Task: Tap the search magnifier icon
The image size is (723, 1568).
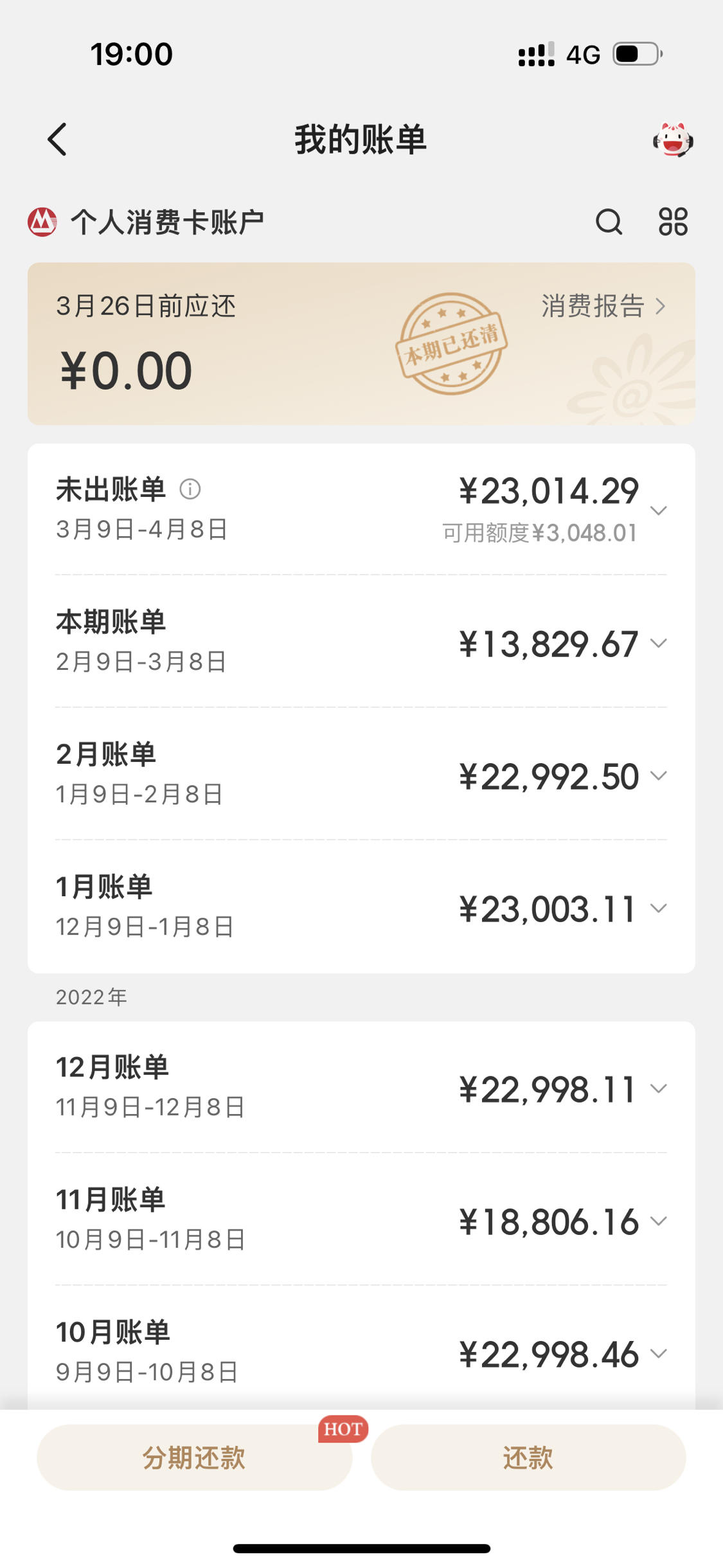Action: coord(609,222)
